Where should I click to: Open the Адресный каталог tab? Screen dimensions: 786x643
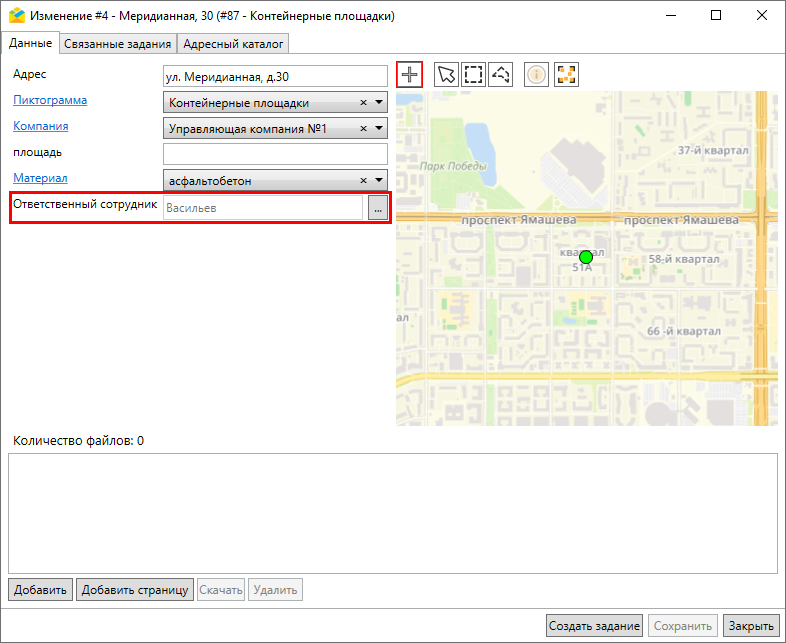coord(234,43)
